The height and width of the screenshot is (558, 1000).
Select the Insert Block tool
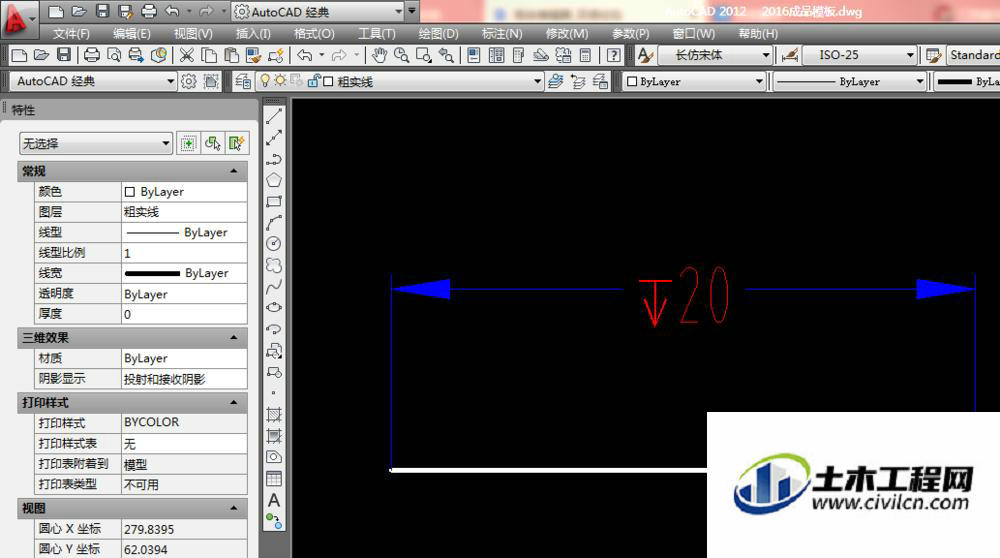(x=274, y=351)
